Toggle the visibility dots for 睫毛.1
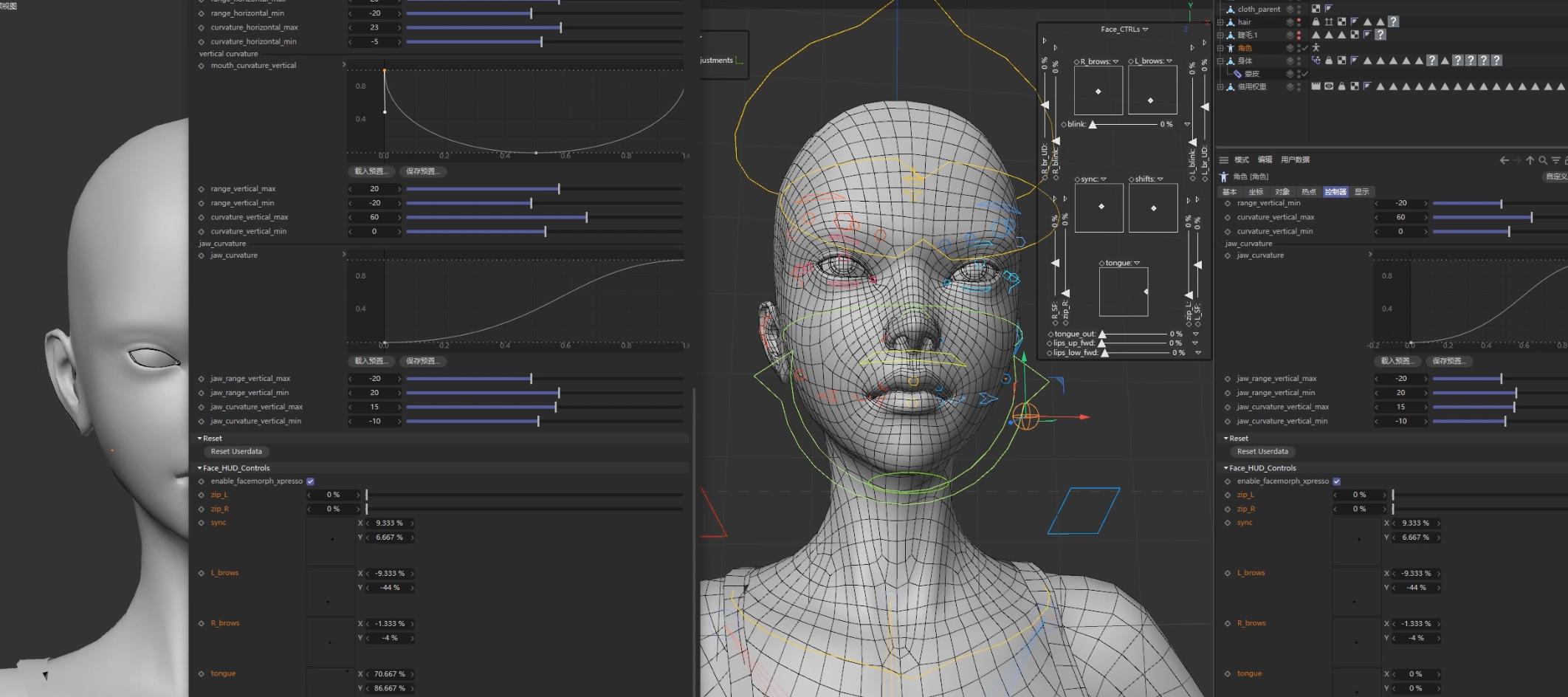Viewport: 1568px width, 697px height. click(x=1299, y=35)
